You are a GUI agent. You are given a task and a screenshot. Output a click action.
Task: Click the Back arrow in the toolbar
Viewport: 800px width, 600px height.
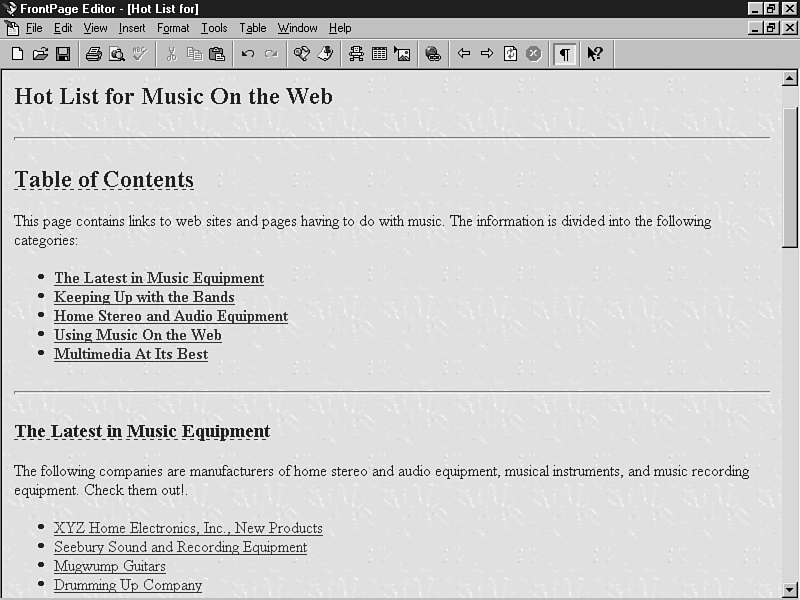click(464, 54)
